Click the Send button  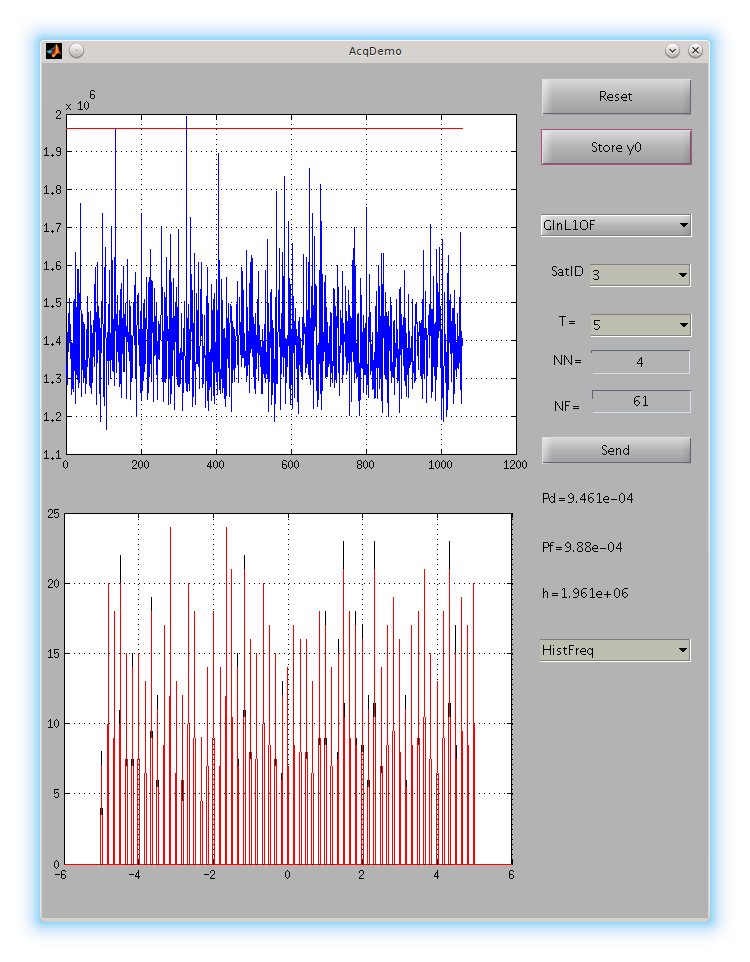coord(616,450)
